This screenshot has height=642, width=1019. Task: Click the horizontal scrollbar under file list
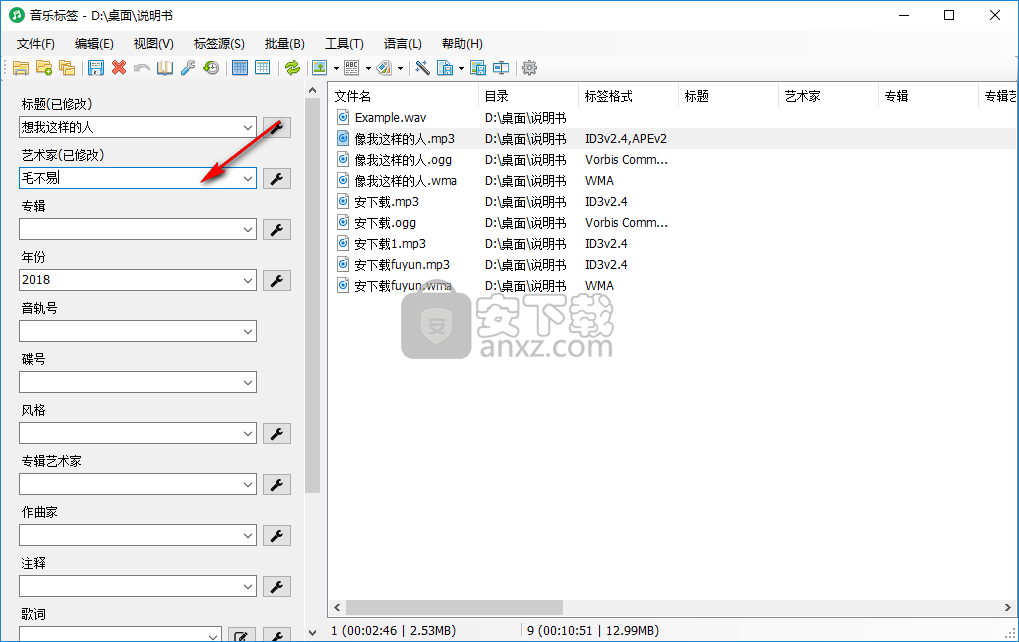coord(454,608)
